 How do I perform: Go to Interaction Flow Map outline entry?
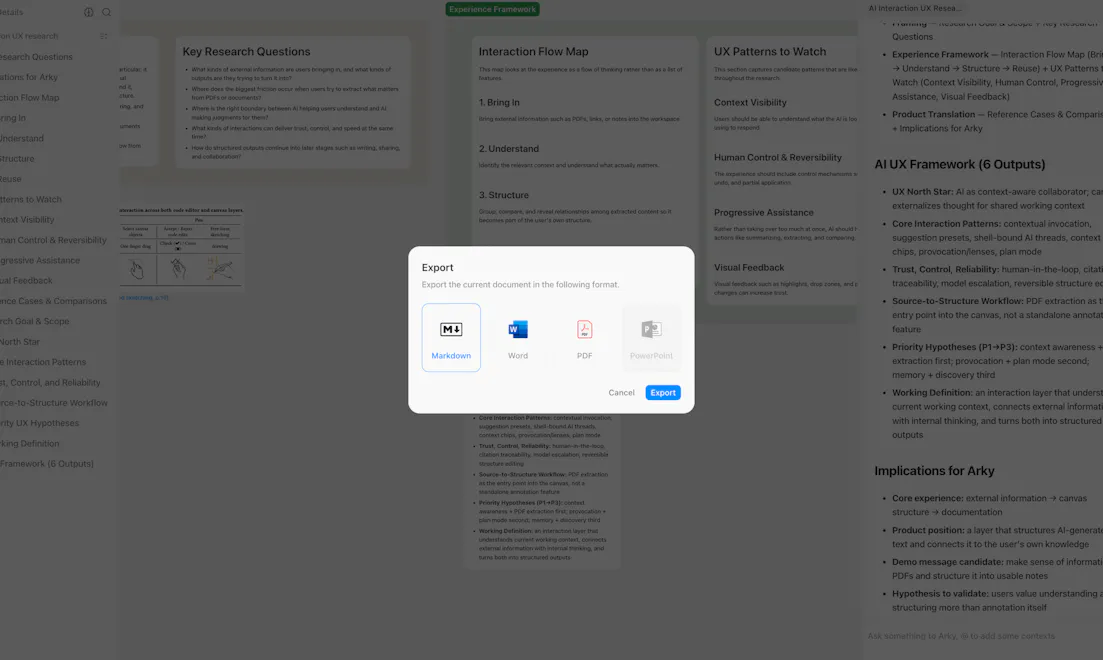(30, 97)
